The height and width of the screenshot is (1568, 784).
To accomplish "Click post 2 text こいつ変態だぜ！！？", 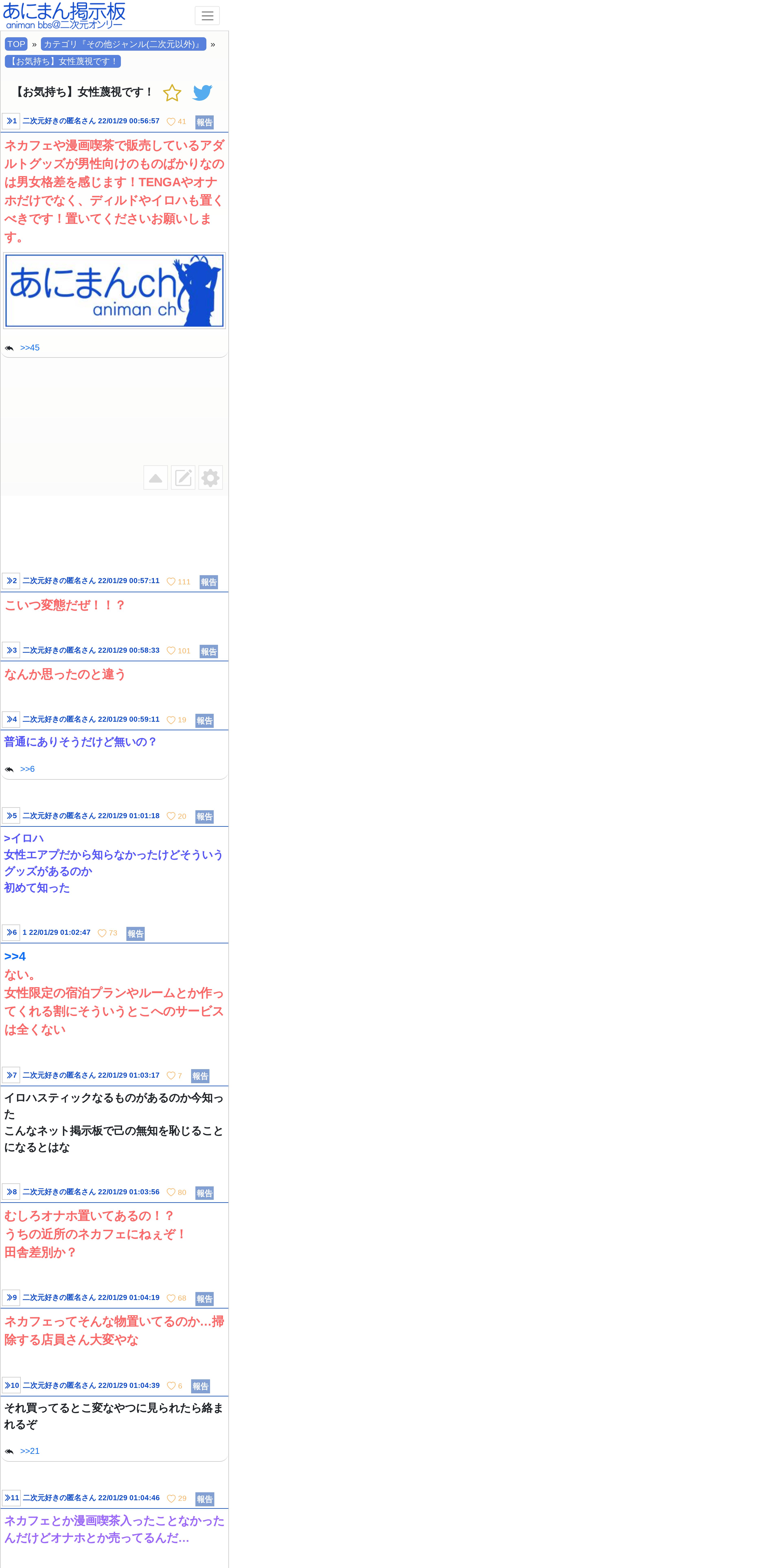I will point(65,605).
